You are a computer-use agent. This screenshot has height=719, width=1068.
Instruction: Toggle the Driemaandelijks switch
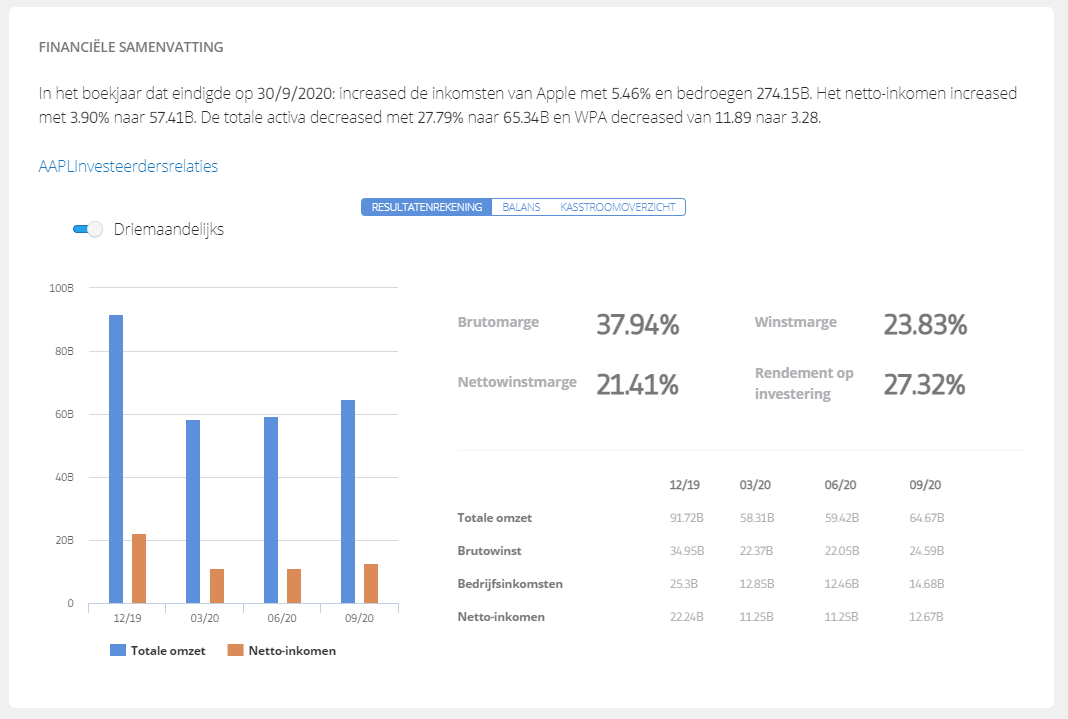[88, 229]
